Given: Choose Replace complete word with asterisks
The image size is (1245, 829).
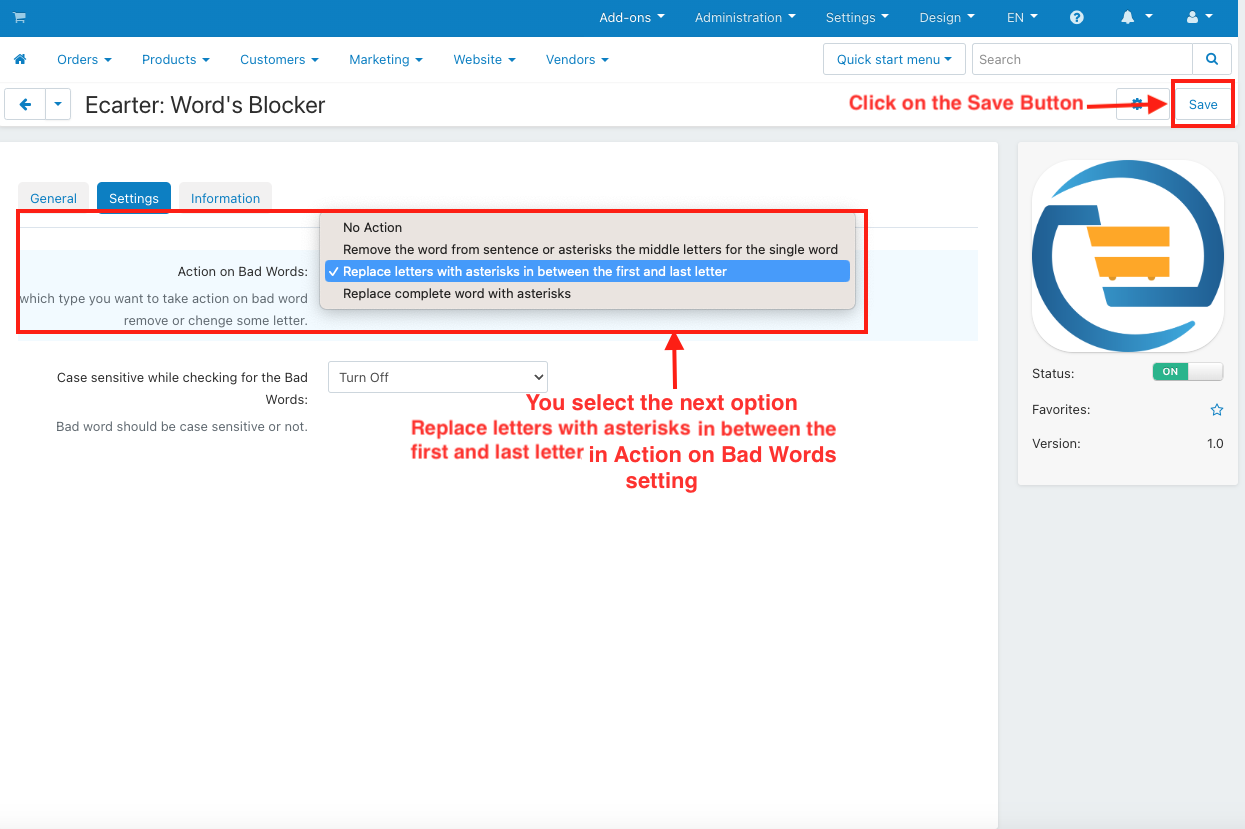Looking at the screenshot, I should tap(587, 293).
